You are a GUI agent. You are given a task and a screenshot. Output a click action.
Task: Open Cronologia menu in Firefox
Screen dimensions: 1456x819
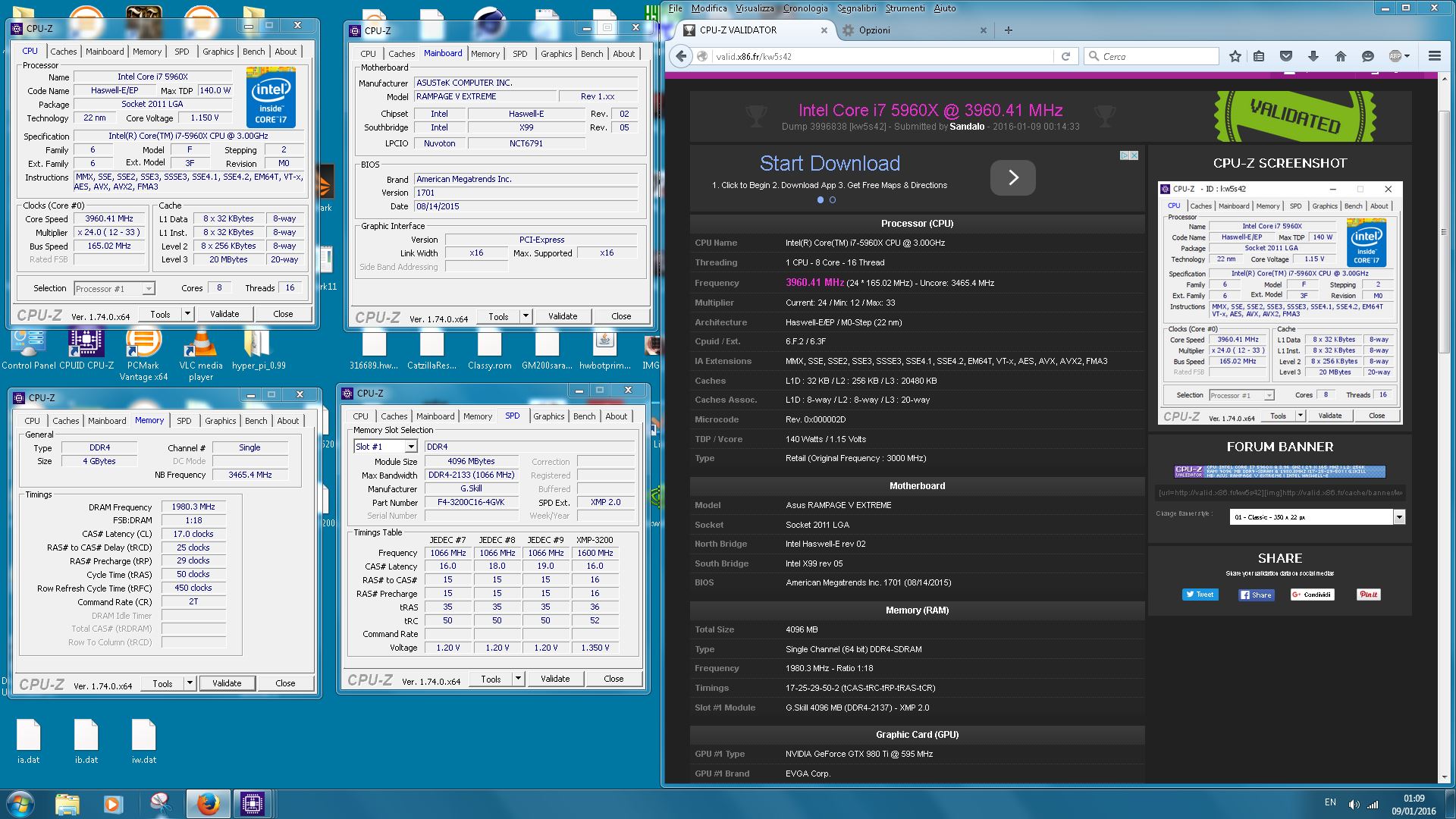tap(805, 8)
